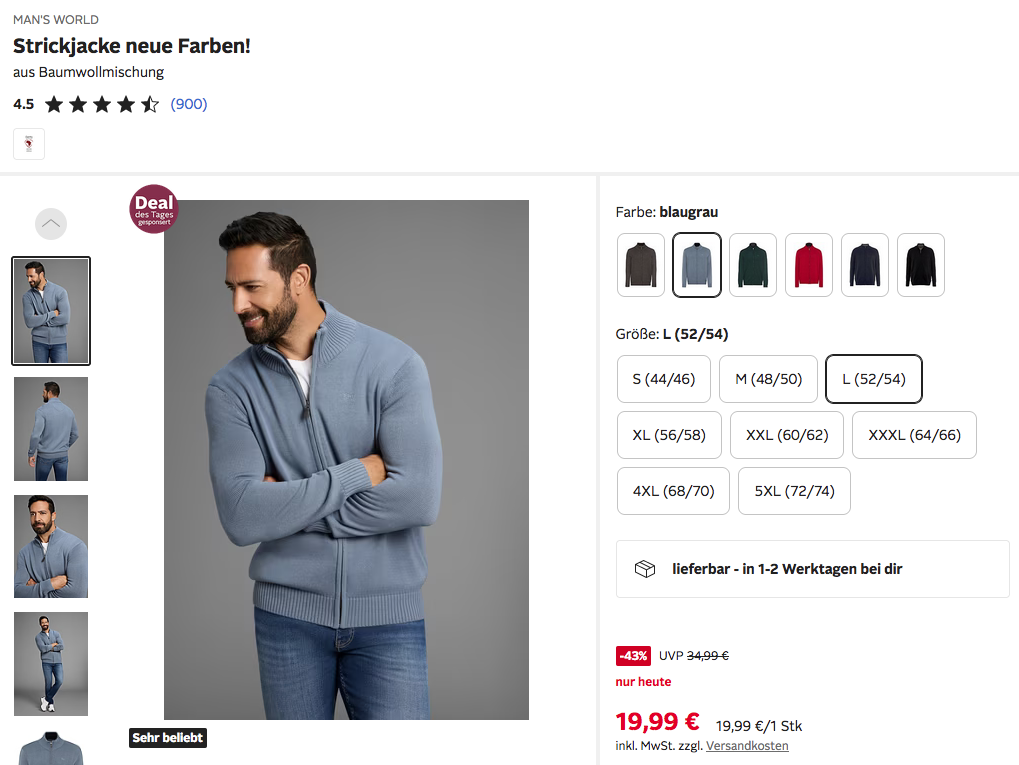Viewport: 1019px width, 765px height.
Task: Click the star rating icons
Action: pos(102,104)
